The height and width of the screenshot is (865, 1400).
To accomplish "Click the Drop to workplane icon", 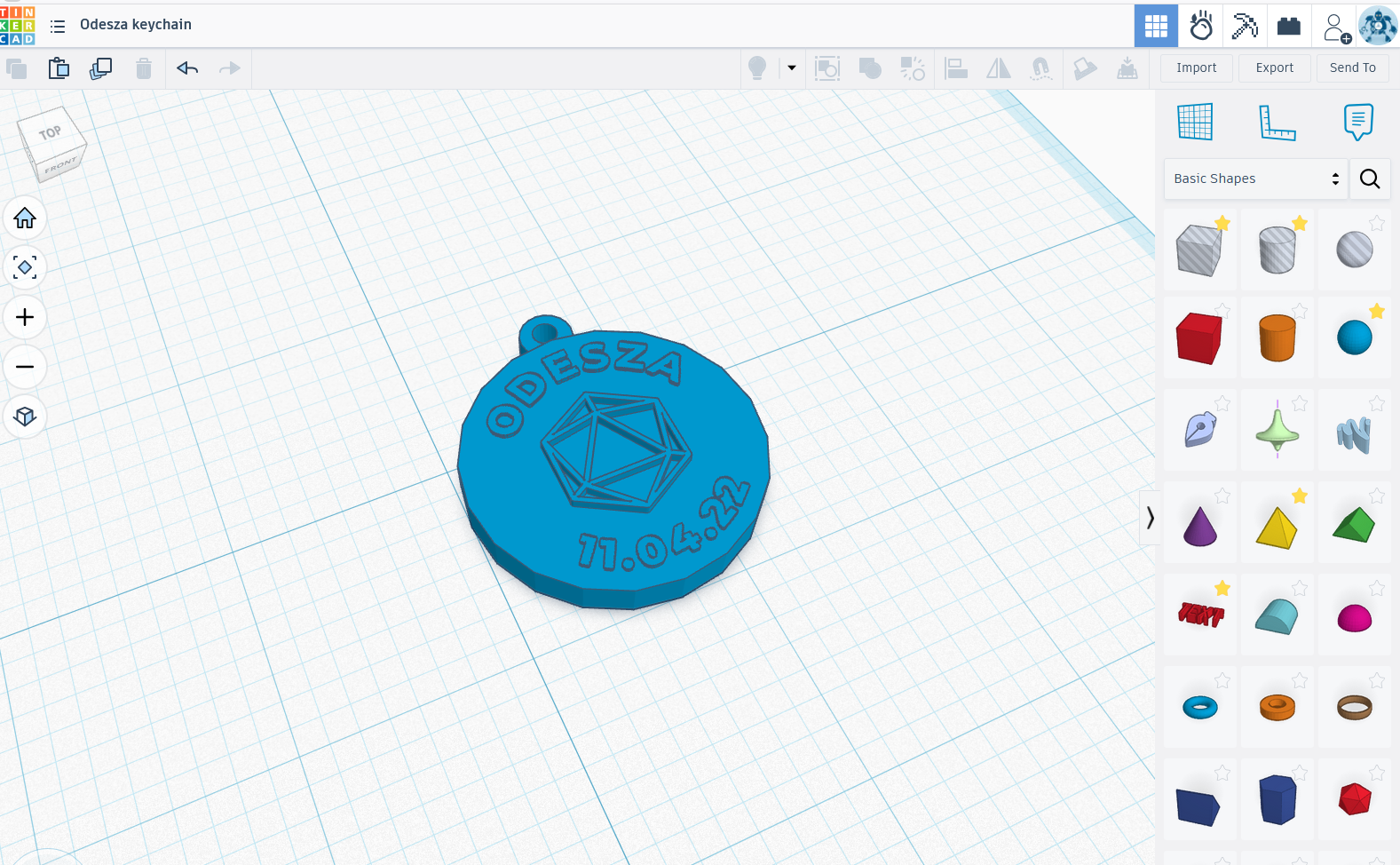I will point(1127,68).
